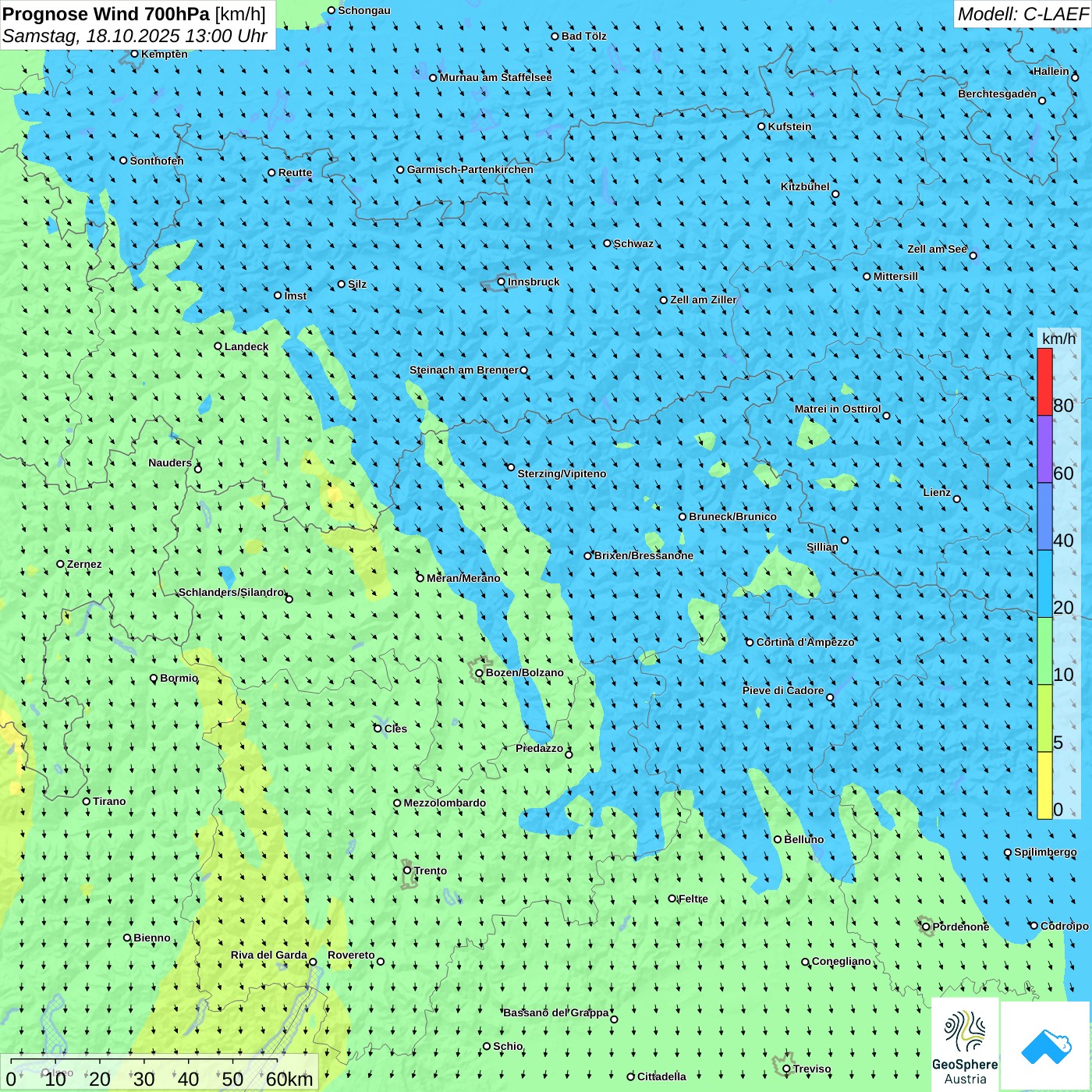Click the Murnau am Staffelsee label
The height and width of the screenshot is (1092, 1092).
coord(495,77)
